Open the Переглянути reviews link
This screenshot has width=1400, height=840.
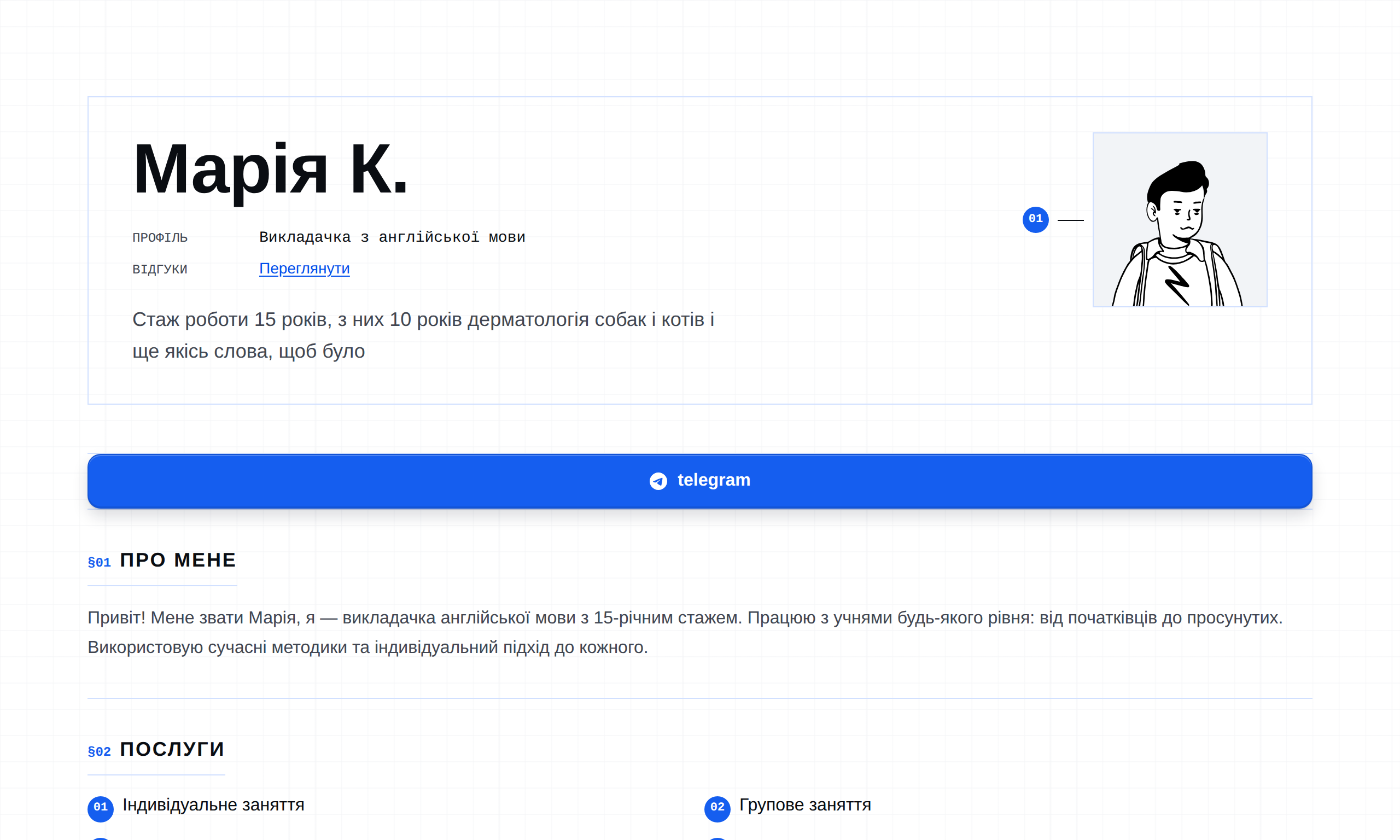[305, 269]
